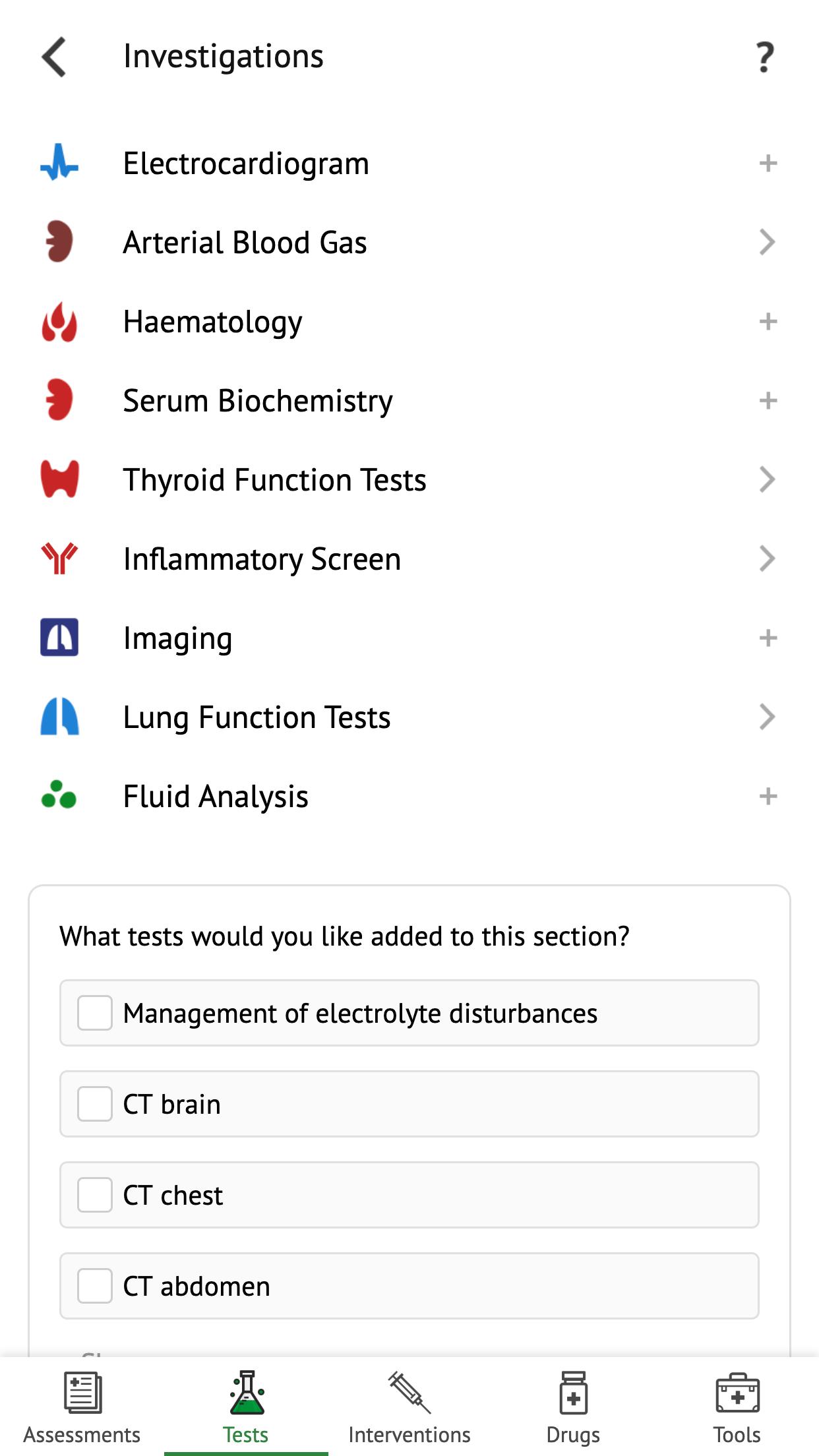The width and height of the screenshot is (819, 1456).
Task: Tap the Fluid Analysis green dots icon
Action: click(x=59, y=795)
